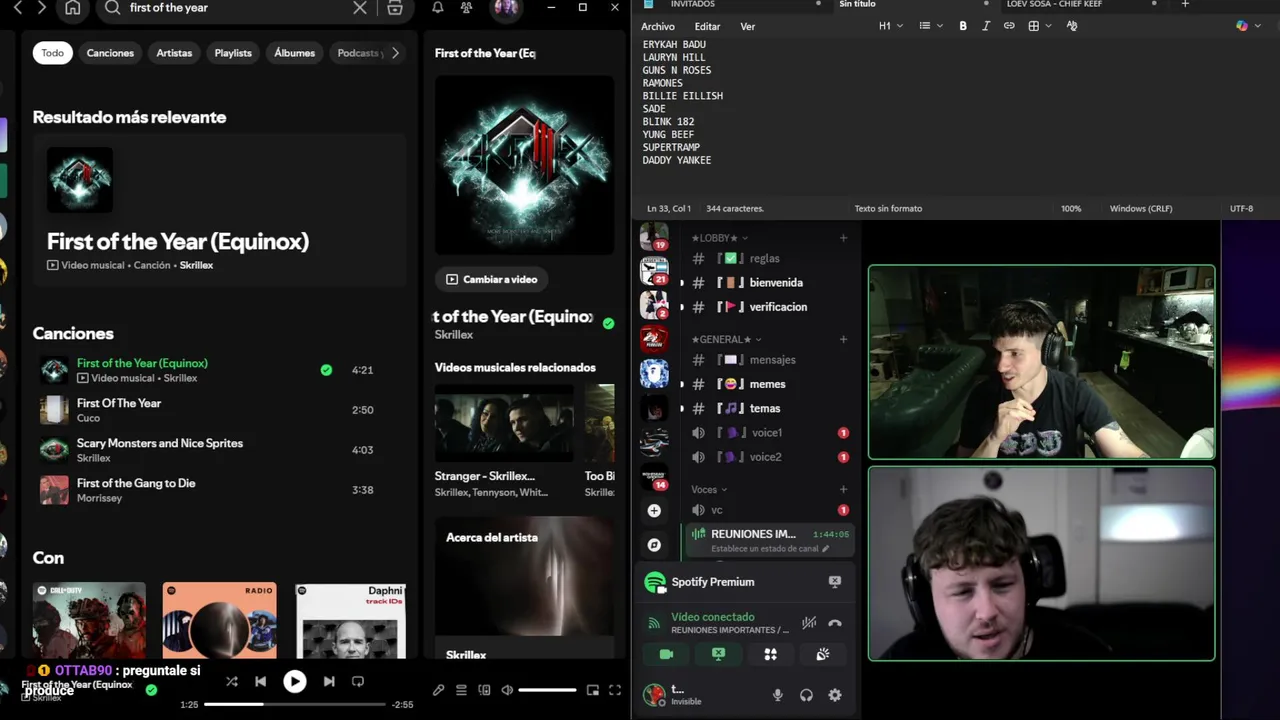Open the Spotify profile avatar
The image size is (1280, 720).
point(506,8)
